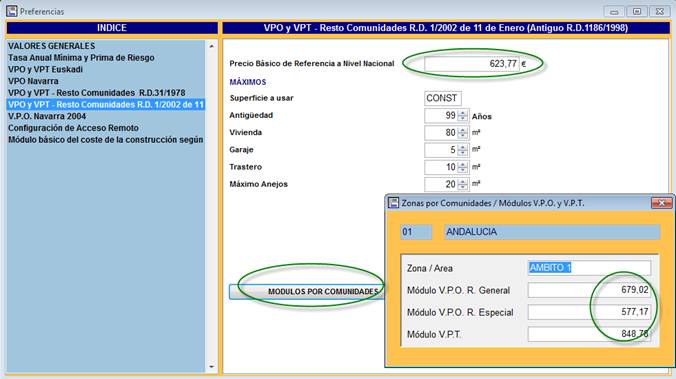Click the Vivienda m² value field
Screen dimensions: 676x379
click(x=441, y=133)
